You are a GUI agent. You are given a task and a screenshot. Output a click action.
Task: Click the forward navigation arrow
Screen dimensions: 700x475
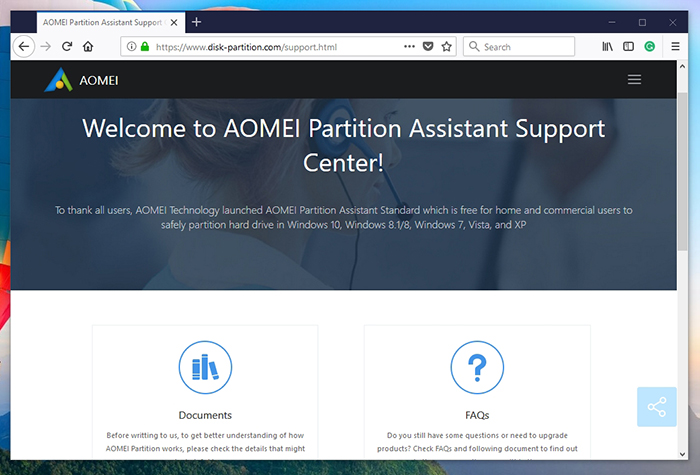46,46
